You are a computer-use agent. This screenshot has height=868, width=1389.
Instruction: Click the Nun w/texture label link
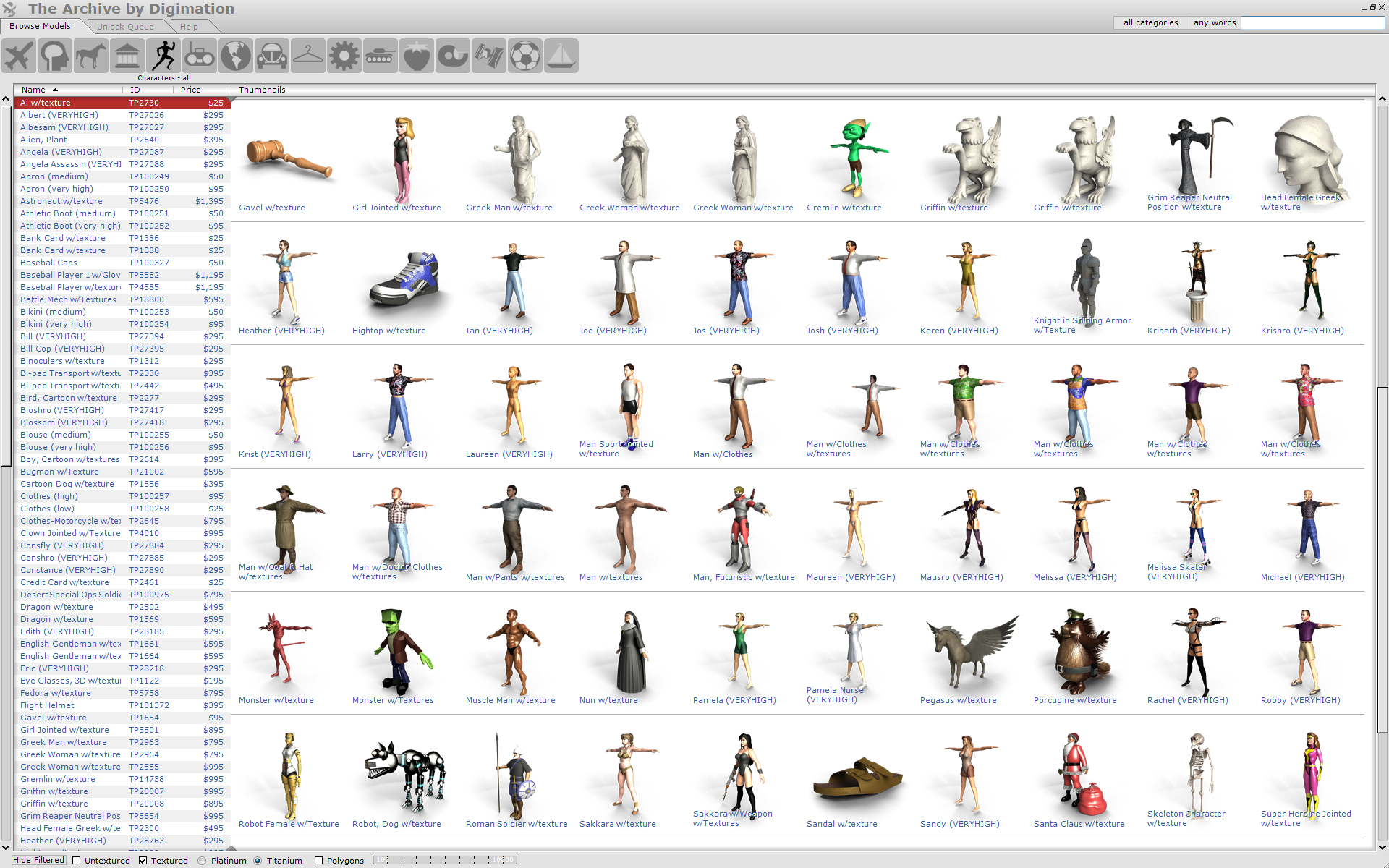tap(608, 700)
